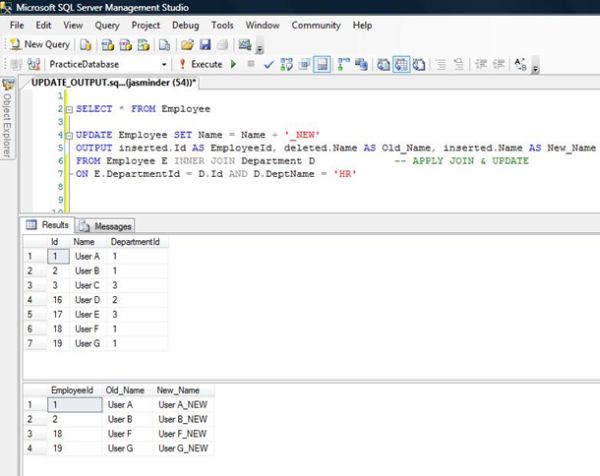Toggle Include Actual Execution Plan
This screenshot has width=600, height=476.
tap(343, 64)
